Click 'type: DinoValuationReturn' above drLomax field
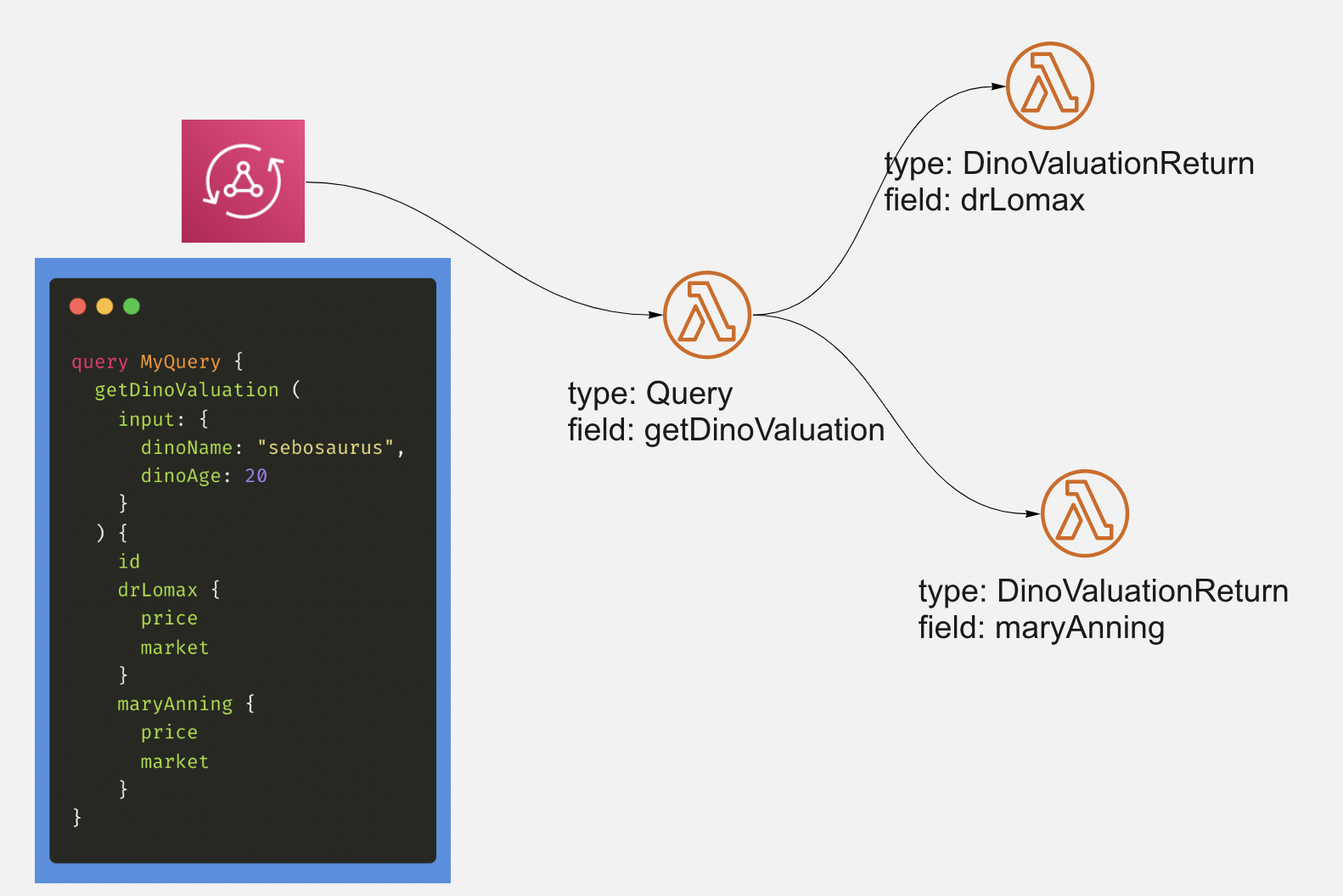The height and width of the screenshot is (896, 1343). coord(1070,164)
